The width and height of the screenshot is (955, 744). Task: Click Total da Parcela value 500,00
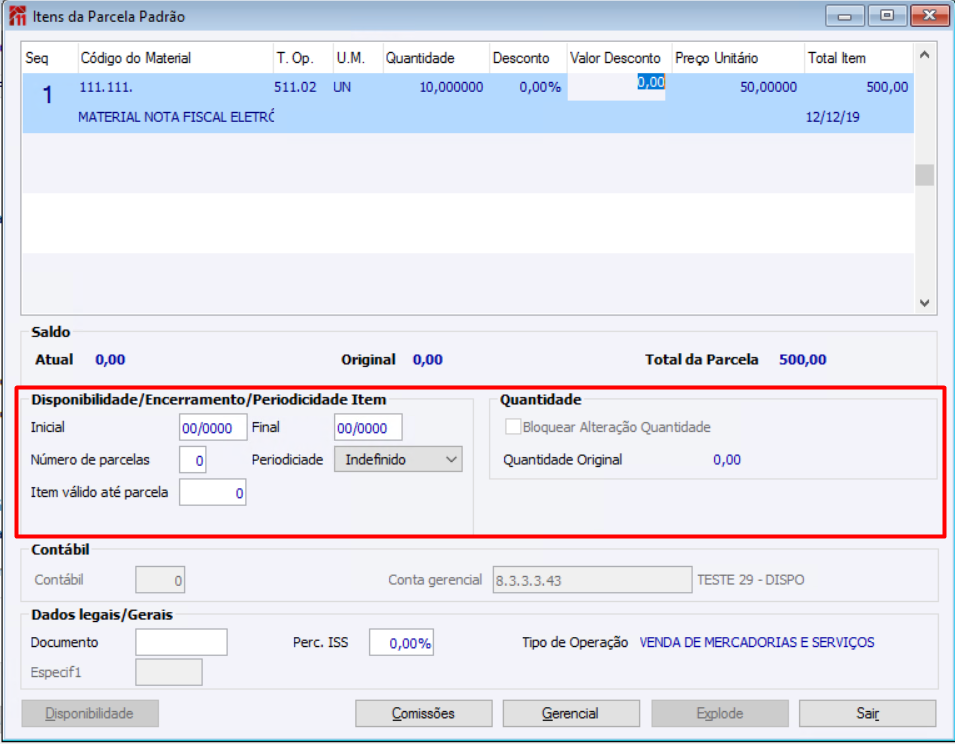point(803,360)
